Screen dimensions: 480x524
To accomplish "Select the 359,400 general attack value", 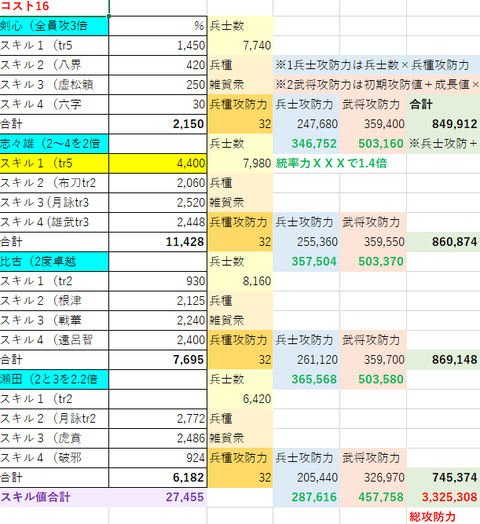I will click(x=373, y=124).
